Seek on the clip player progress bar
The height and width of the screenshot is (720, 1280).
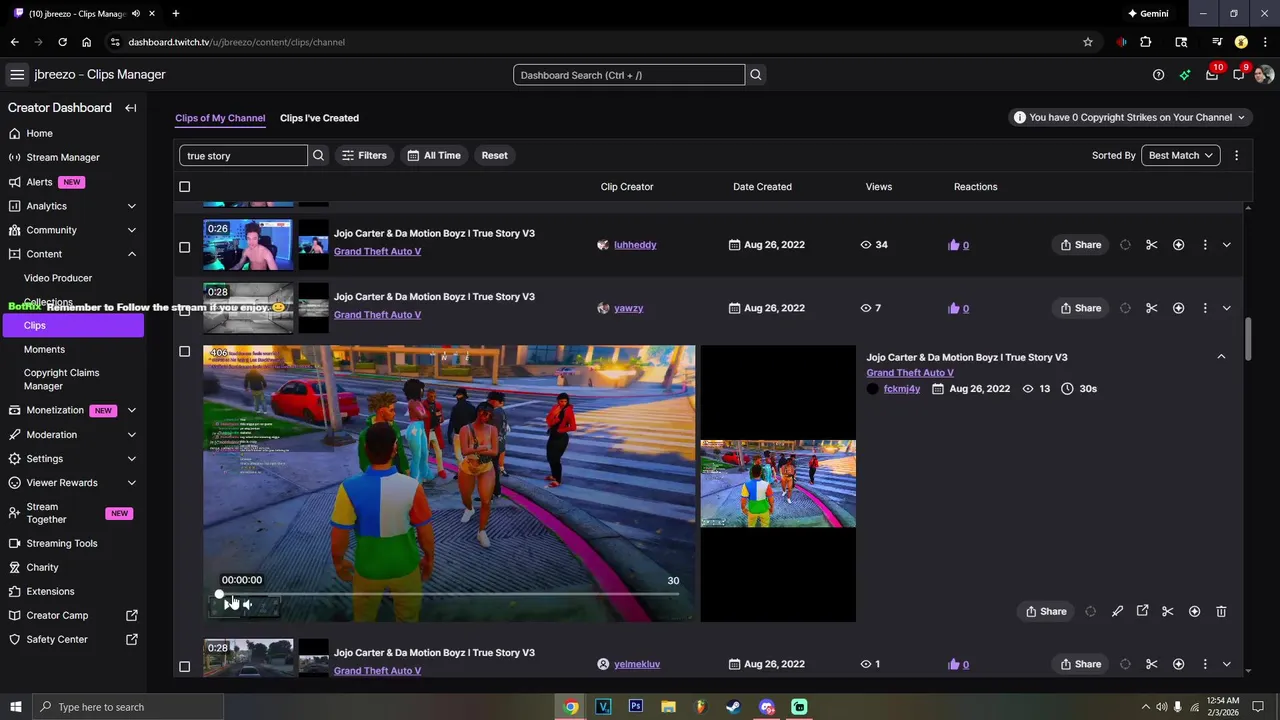tap(449, 594)
